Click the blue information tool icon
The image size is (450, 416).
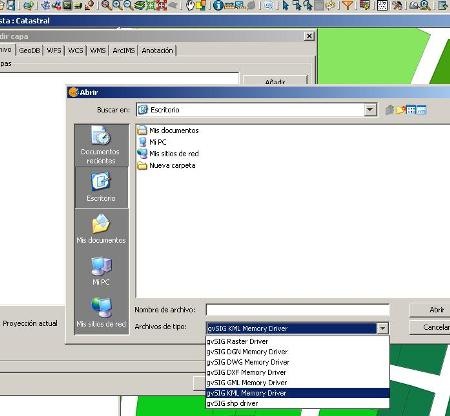tap(218, 5)
